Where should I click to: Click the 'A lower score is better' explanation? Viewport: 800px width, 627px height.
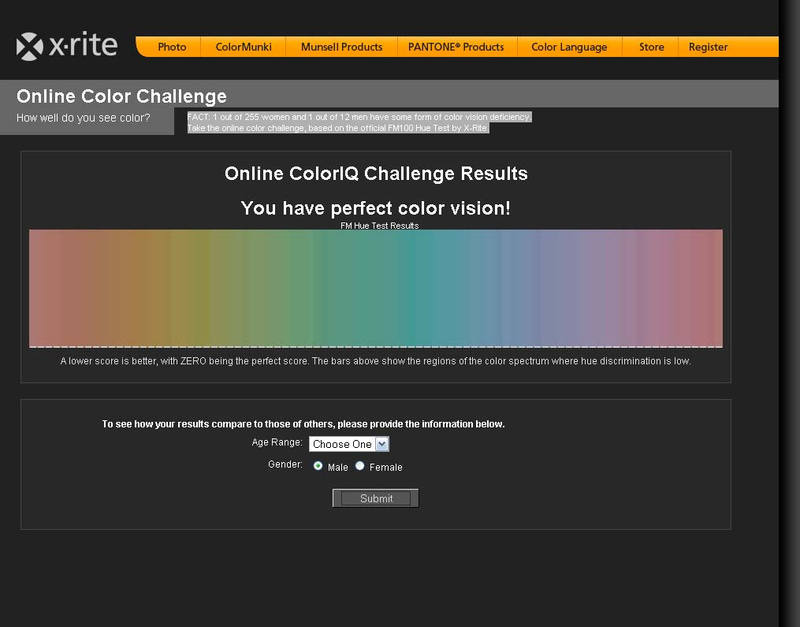click(376, 361)
